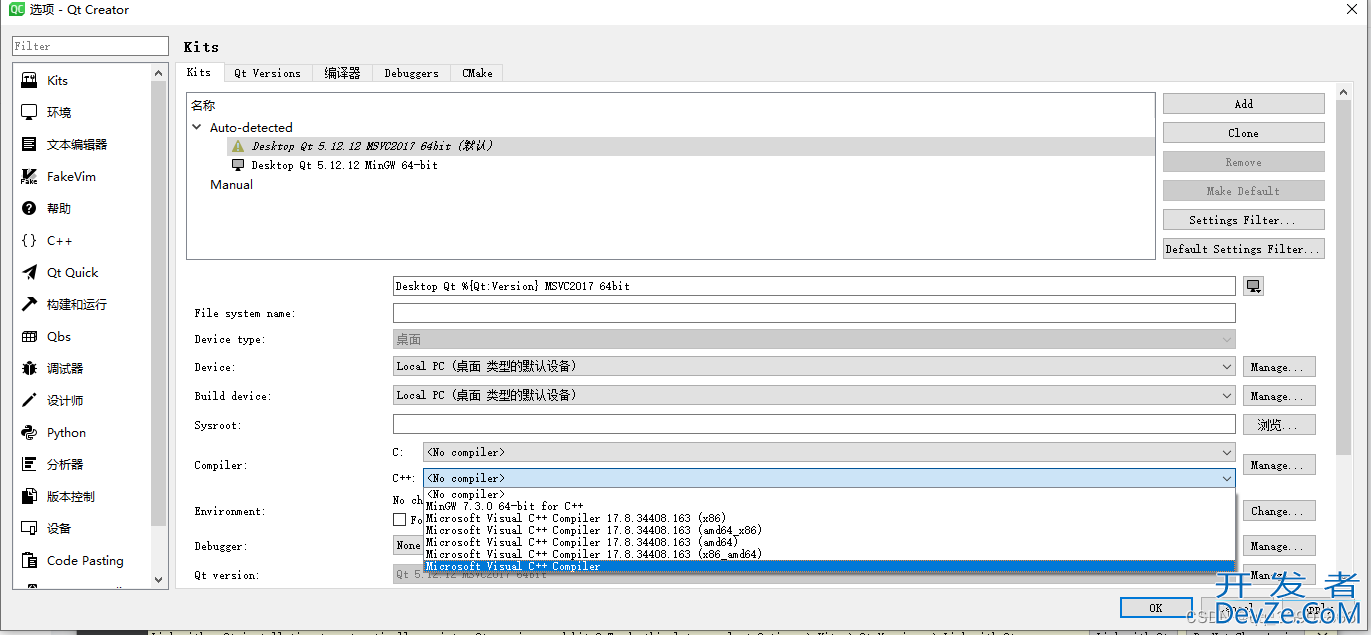Select Desktop Qt 5.12.12 MSVC2017 64bit kit
Image resolution: width=1371 pixels, height=635 pixels.
click(372, 146)
